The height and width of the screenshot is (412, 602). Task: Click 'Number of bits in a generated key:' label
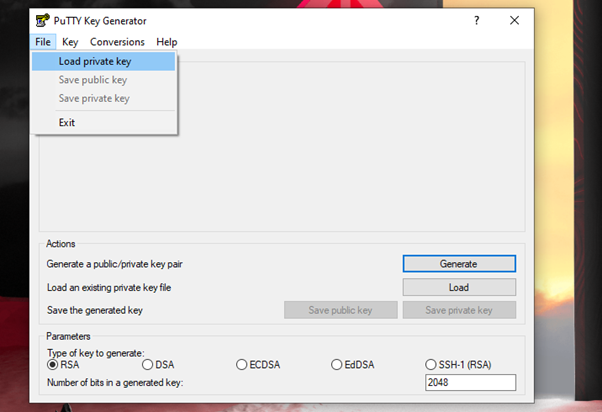pyautogui.click(x=115, y=383)
